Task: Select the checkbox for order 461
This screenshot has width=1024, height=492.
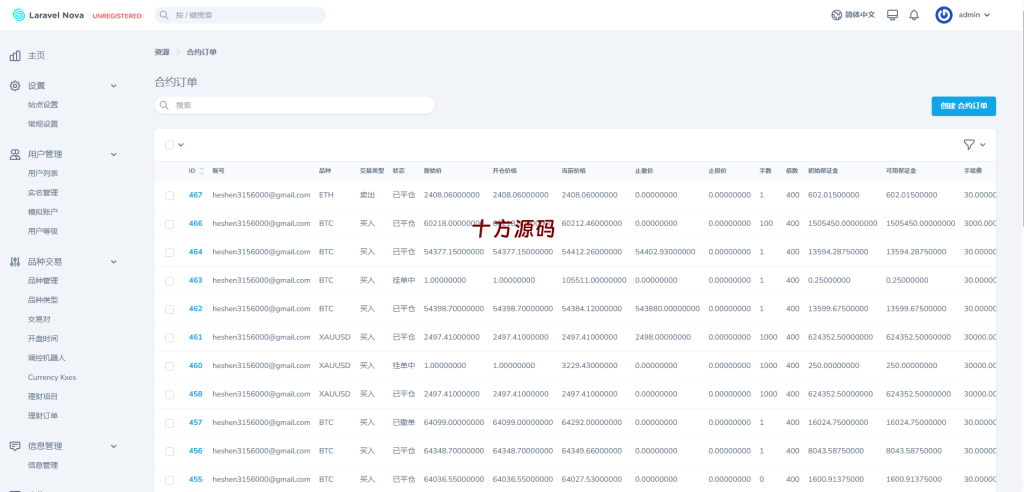Action: (x=170, y=338)
